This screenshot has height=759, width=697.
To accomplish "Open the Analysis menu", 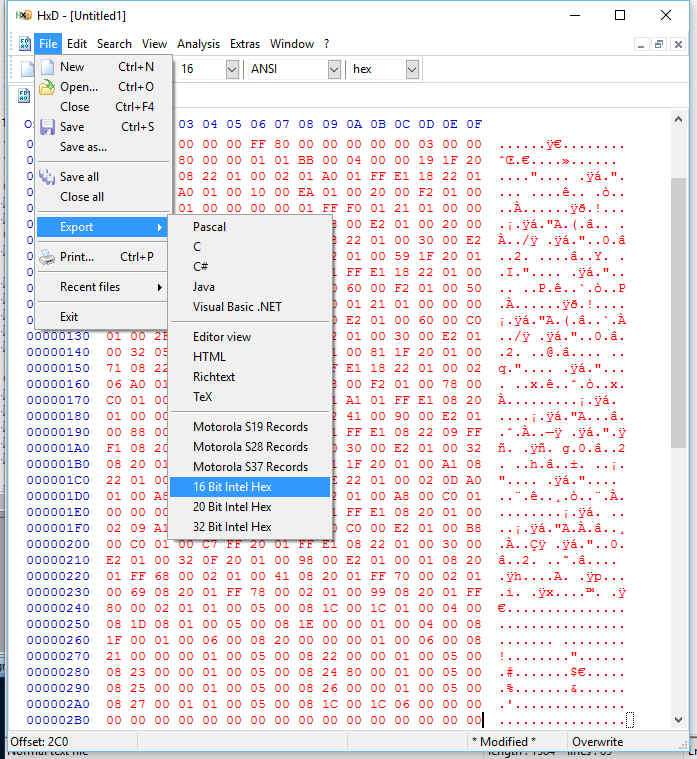I will point(198,44).
